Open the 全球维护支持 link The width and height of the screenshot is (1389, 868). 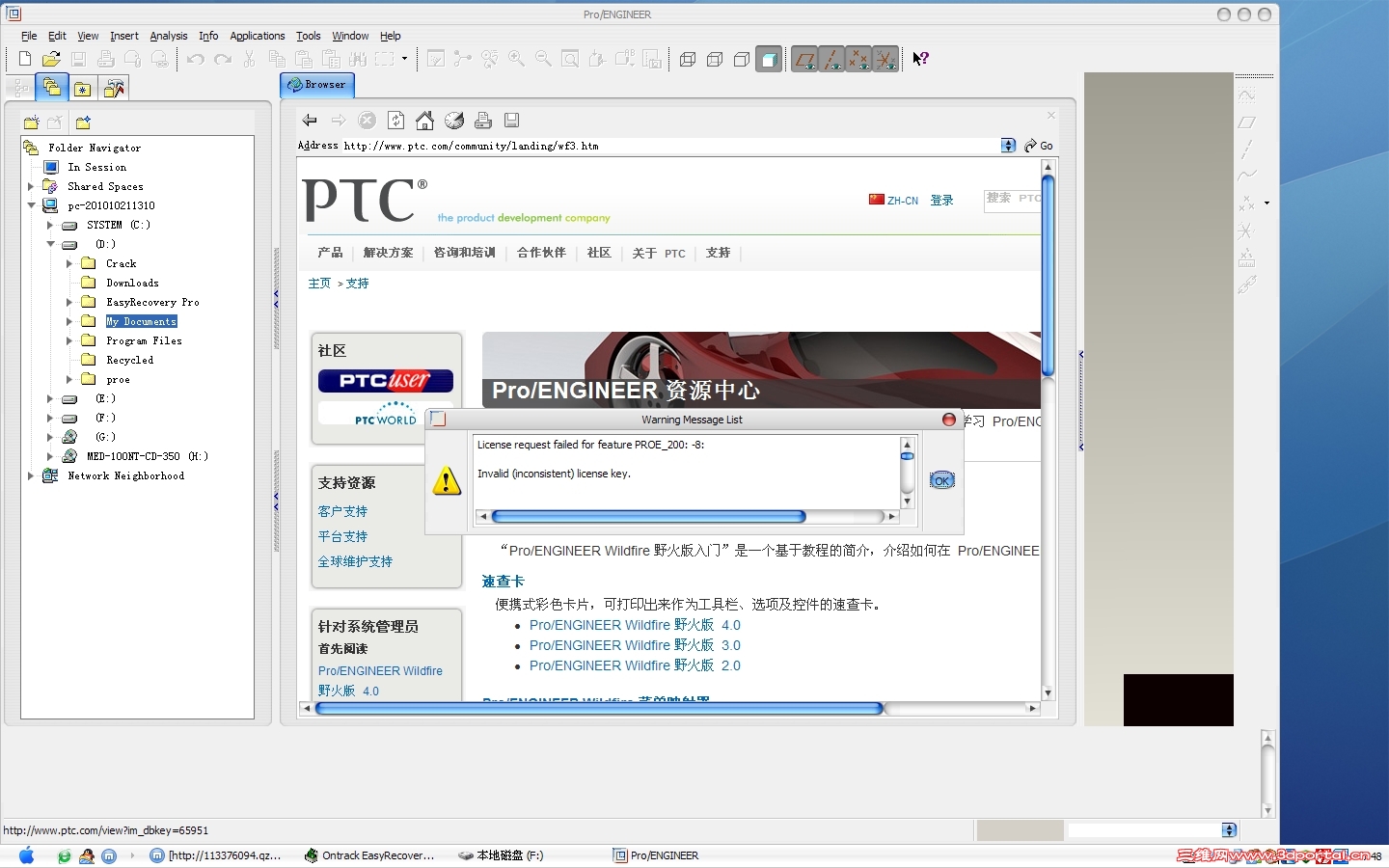click(x=355, y=561)
